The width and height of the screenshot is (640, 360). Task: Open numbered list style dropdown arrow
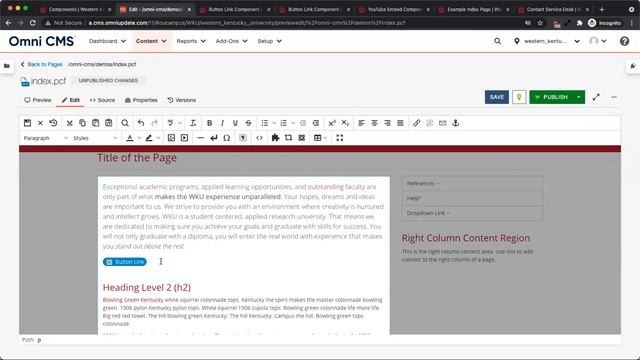point(293,123)
